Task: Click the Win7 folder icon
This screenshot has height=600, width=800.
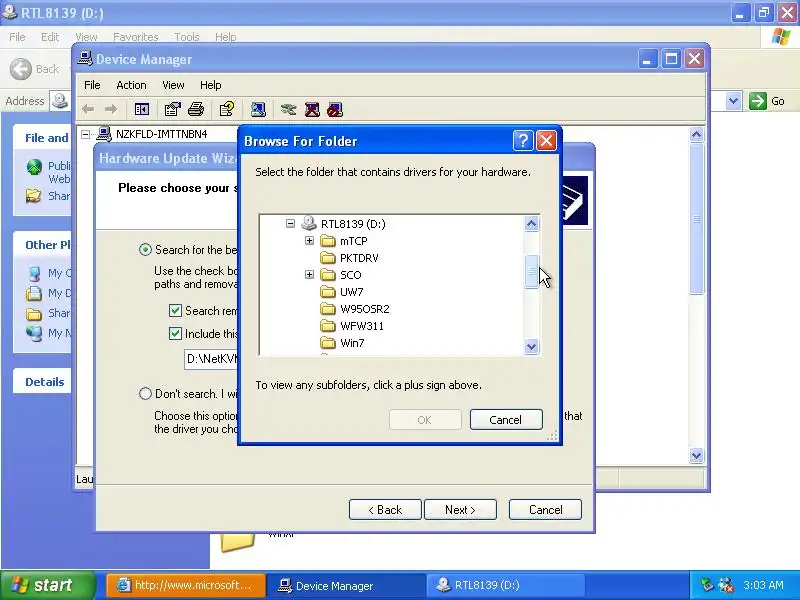Action: pos(328,343)
